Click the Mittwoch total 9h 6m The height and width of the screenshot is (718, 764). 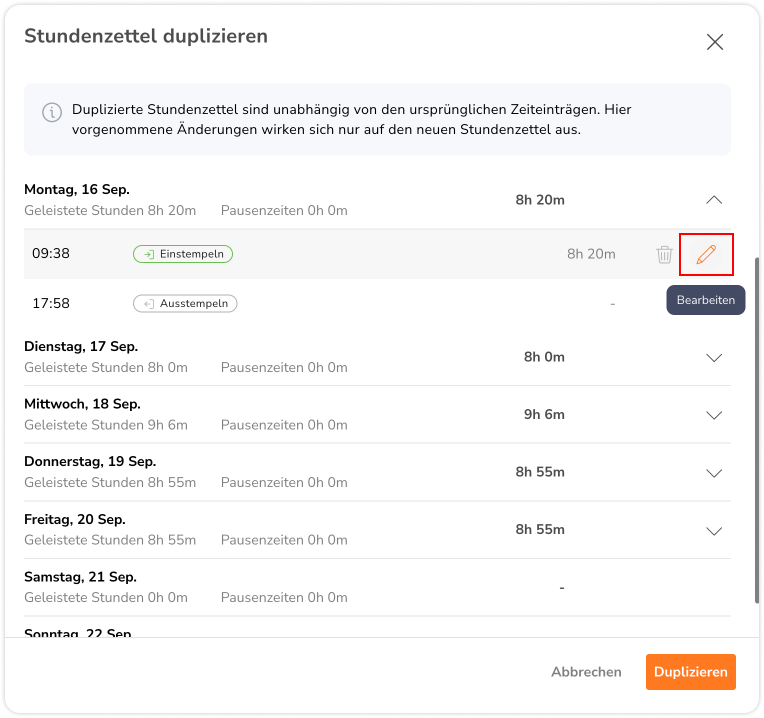pyautogui.click(x=544, y=414)
